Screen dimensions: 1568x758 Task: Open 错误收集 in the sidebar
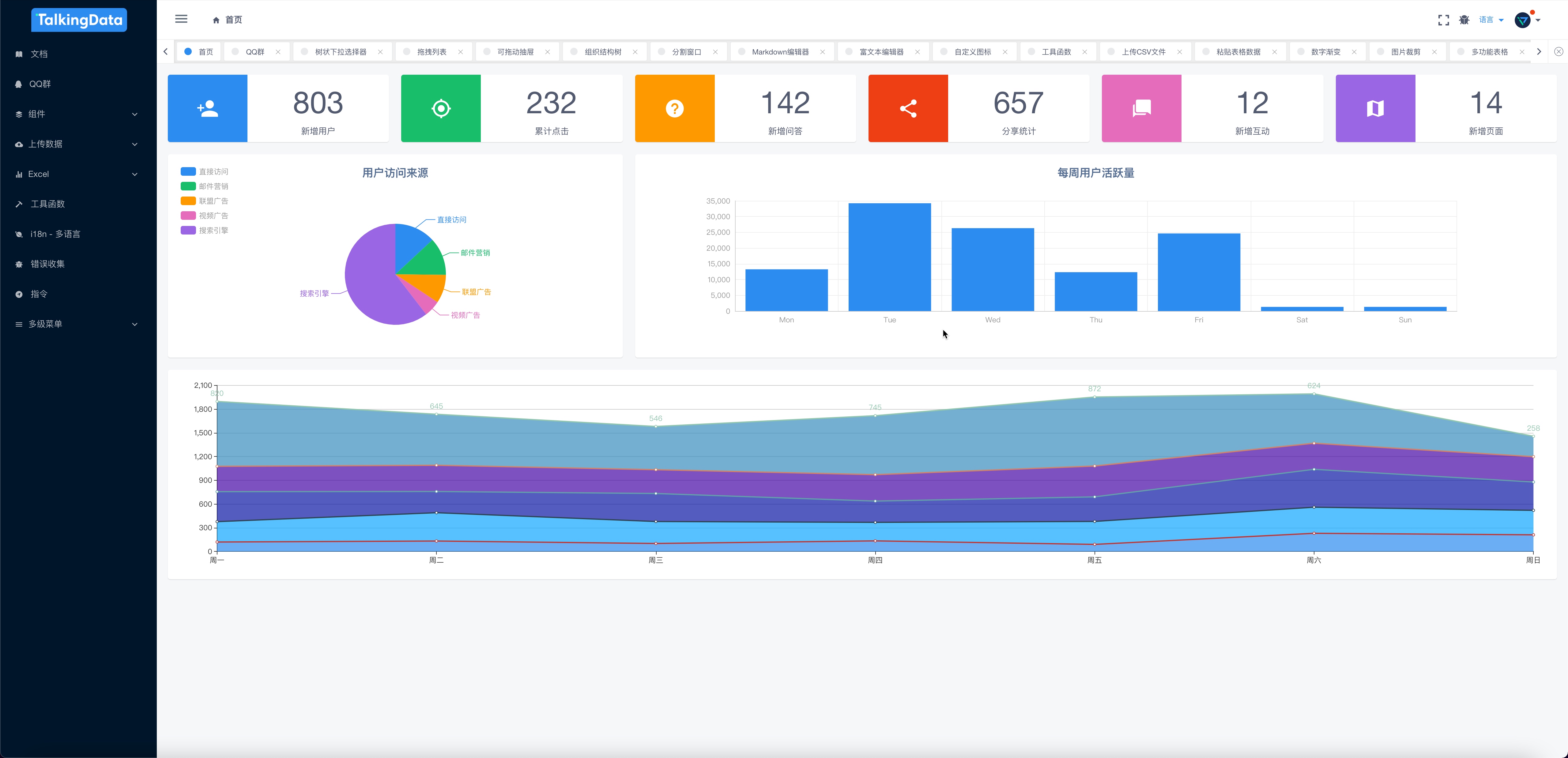point(47,264)
